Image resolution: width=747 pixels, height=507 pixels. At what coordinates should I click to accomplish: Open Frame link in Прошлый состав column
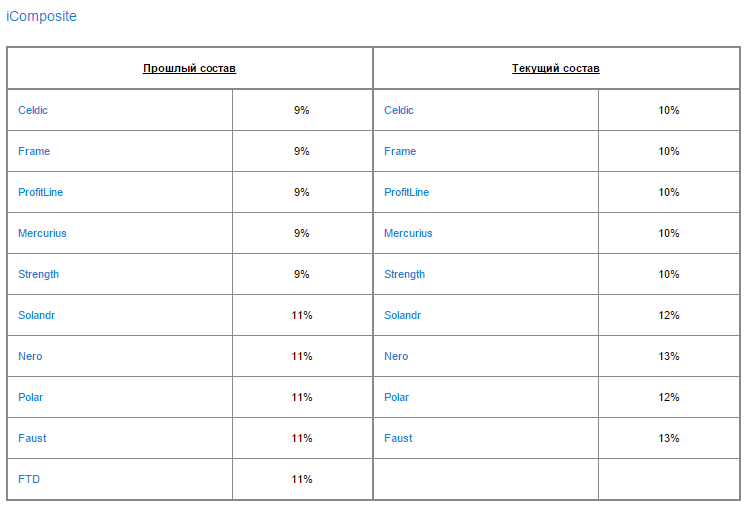point(34,151)
